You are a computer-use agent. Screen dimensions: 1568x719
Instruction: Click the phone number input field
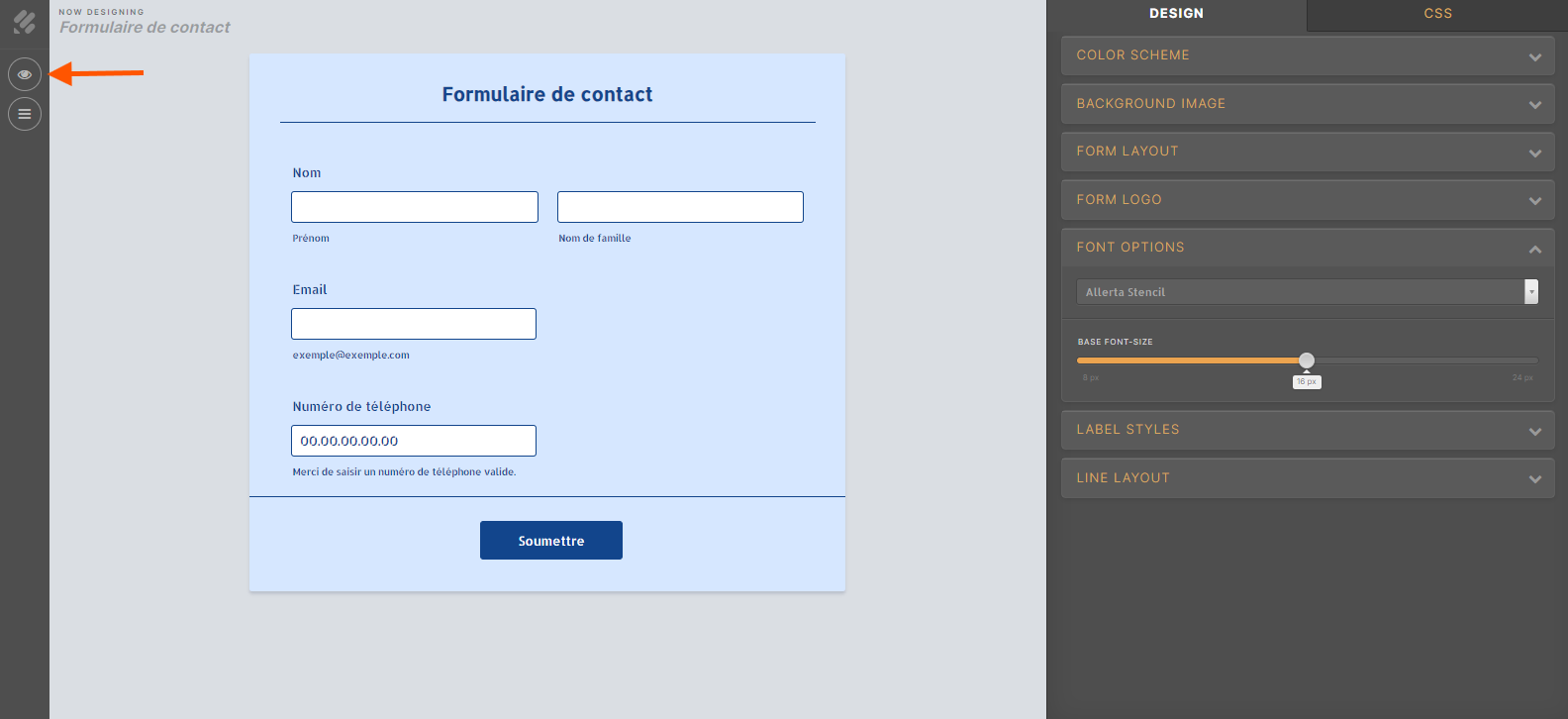pos(414,441)
